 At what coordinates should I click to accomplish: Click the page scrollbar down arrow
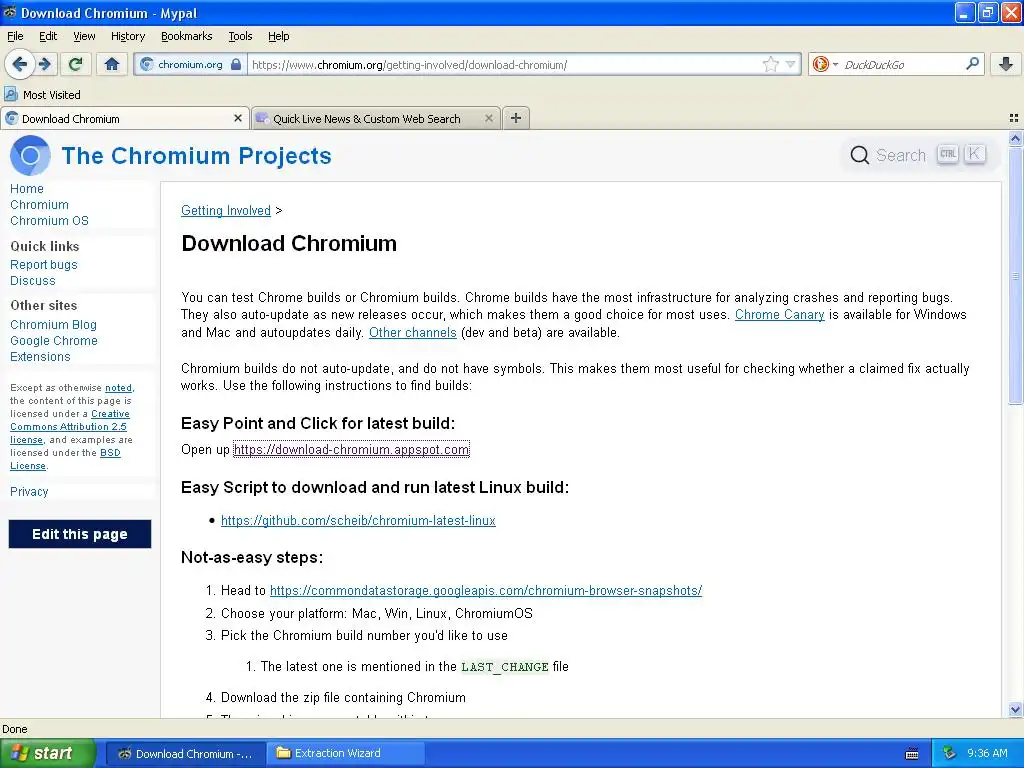point(1015,710)
